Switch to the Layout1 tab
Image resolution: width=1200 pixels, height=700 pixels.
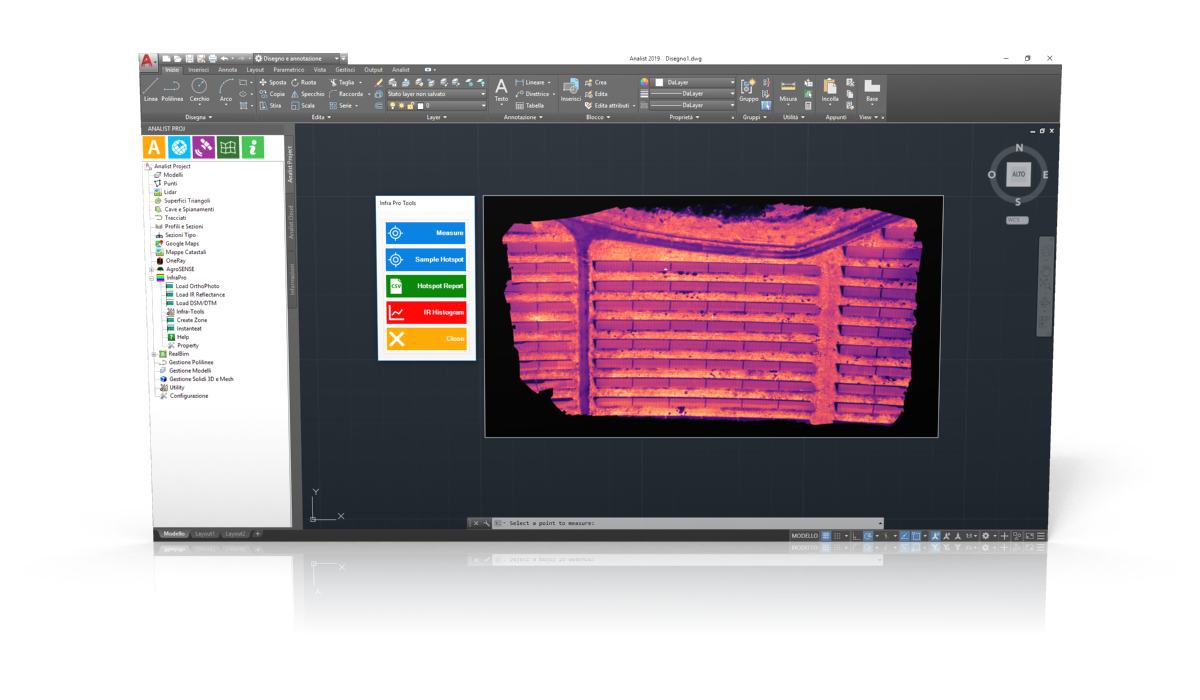coord(204,534)
